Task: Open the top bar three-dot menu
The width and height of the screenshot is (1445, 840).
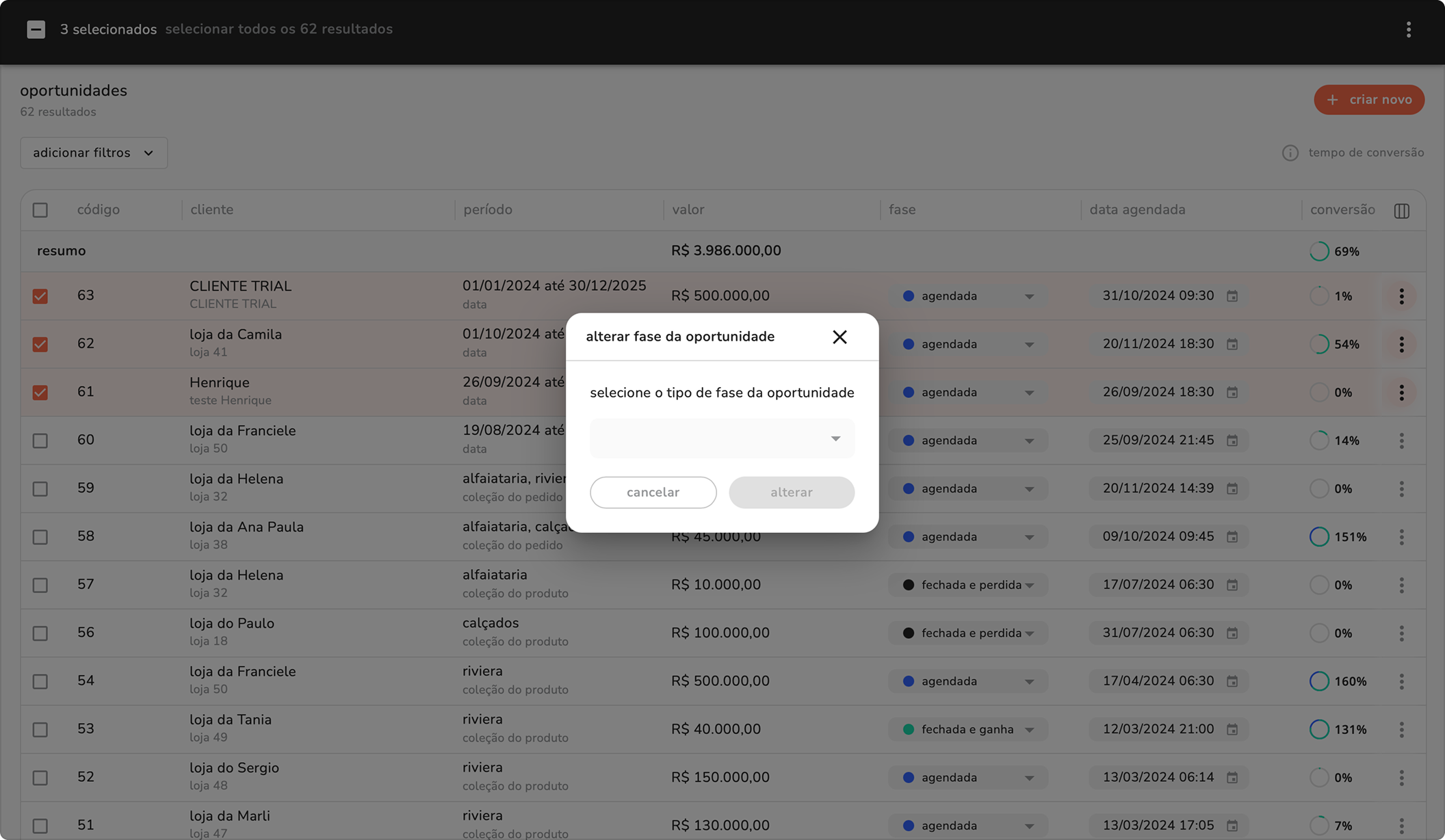Action: point(1408,29)
